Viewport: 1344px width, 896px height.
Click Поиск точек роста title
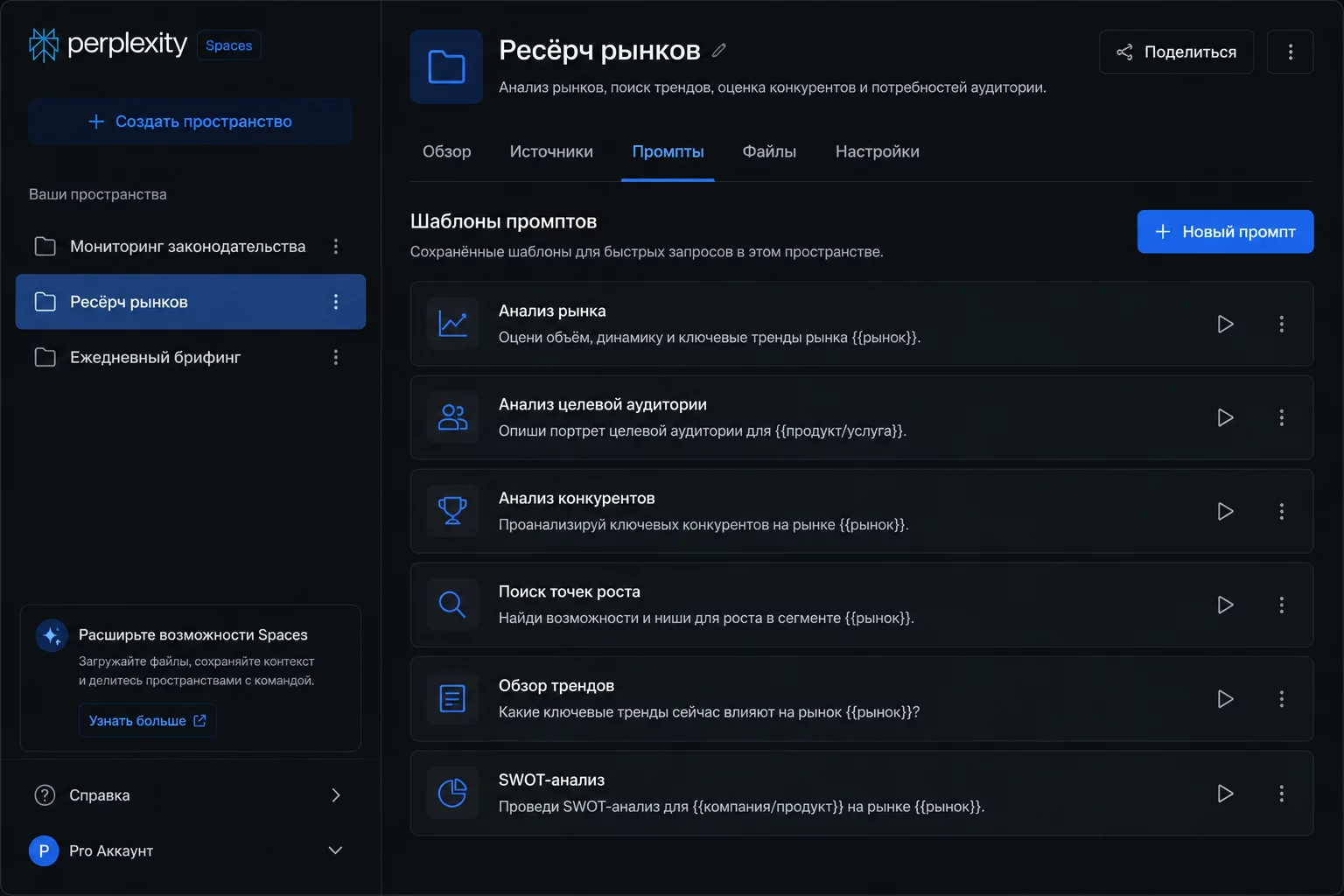(x=570, y=592)
